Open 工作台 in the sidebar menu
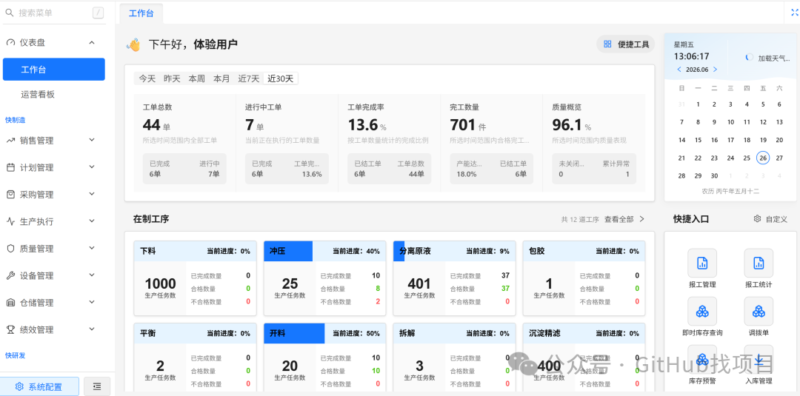The width and height of the screenshot is (800, 396). coord(54,69)
